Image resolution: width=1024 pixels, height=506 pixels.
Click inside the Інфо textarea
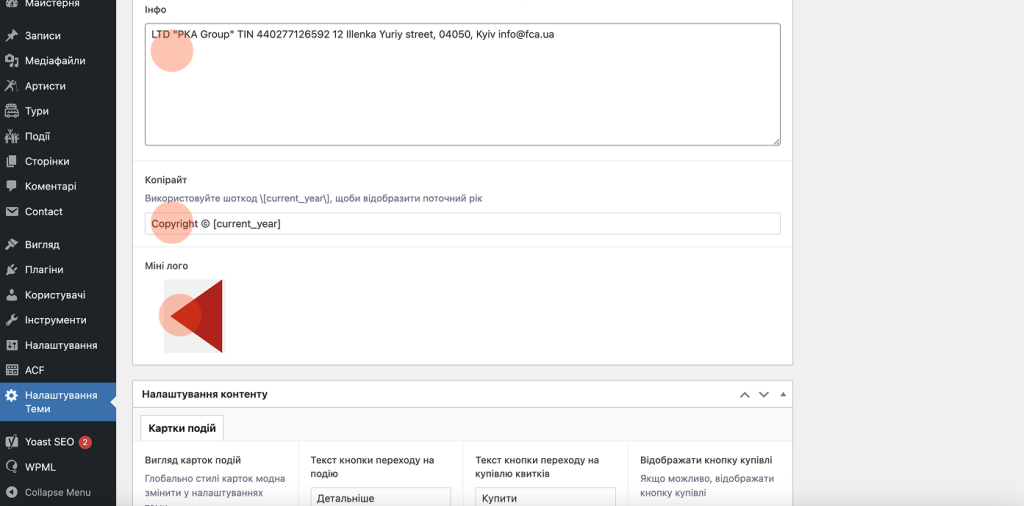462,90
